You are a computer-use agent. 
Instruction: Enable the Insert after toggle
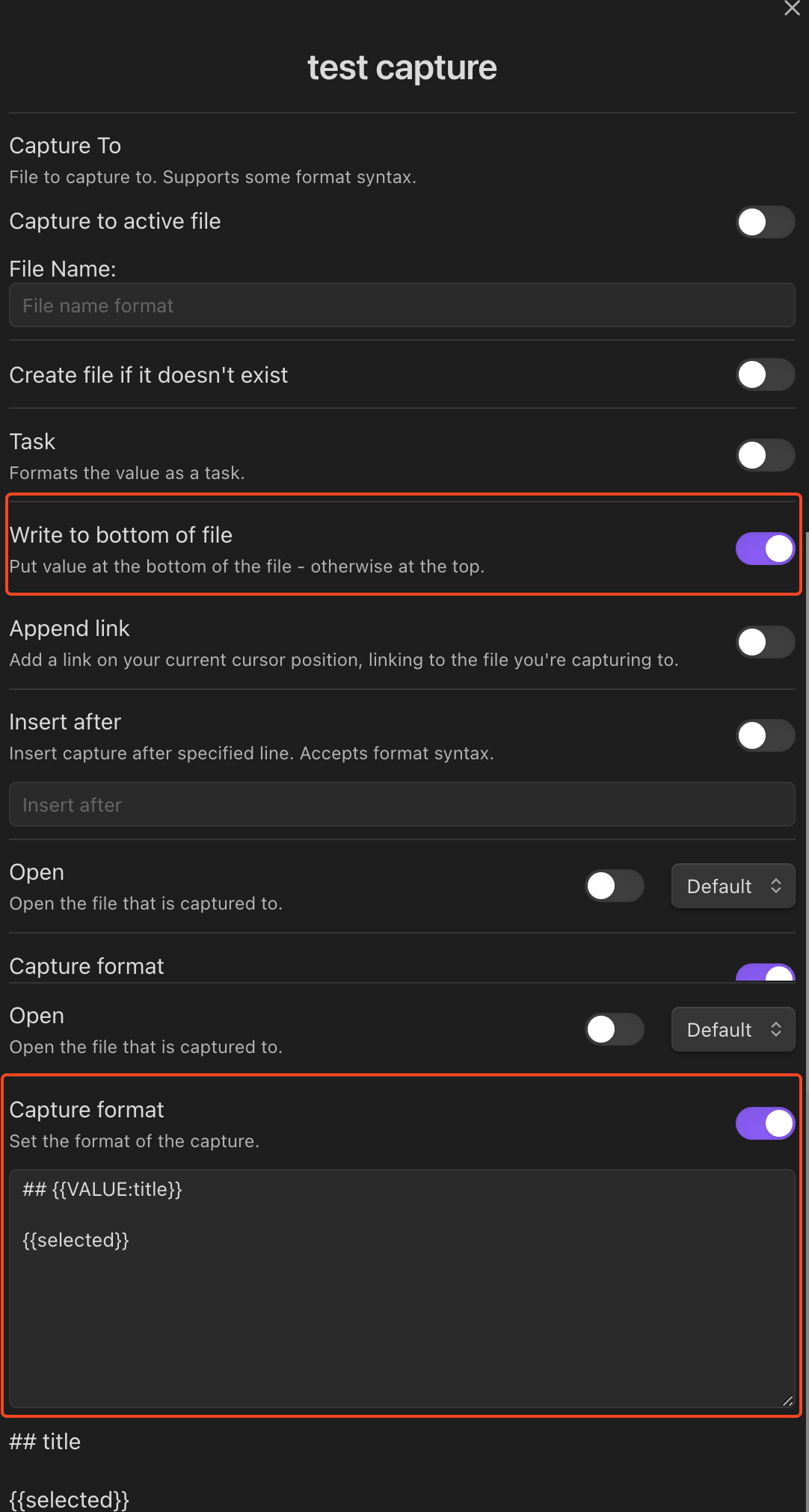click(765, 735)
